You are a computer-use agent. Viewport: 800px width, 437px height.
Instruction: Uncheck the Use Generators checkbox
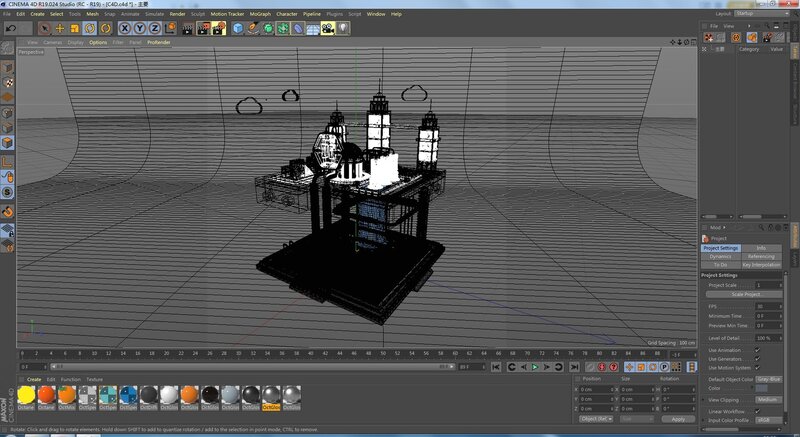point(757,358)
